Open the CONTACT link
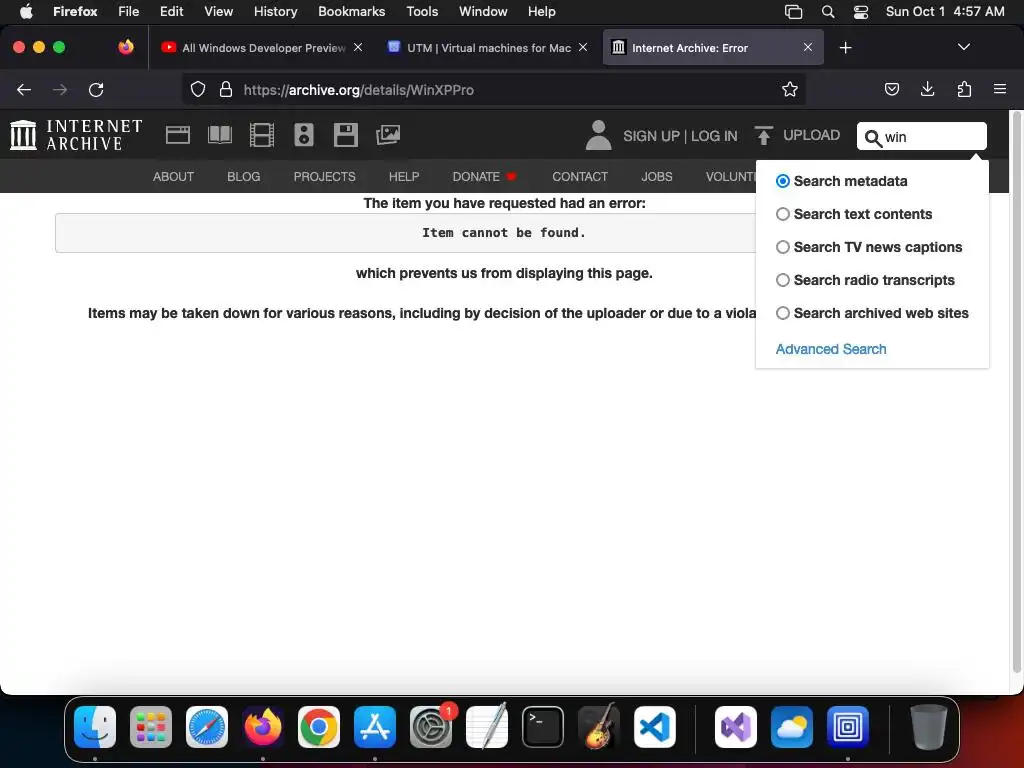 point(580,176)
